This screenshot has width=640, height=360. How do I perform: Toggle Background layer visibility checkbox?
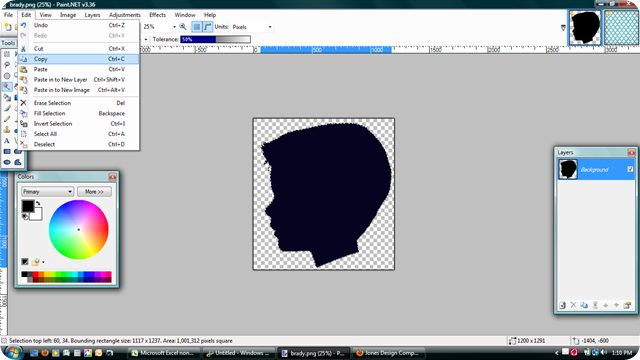[630, 169]
